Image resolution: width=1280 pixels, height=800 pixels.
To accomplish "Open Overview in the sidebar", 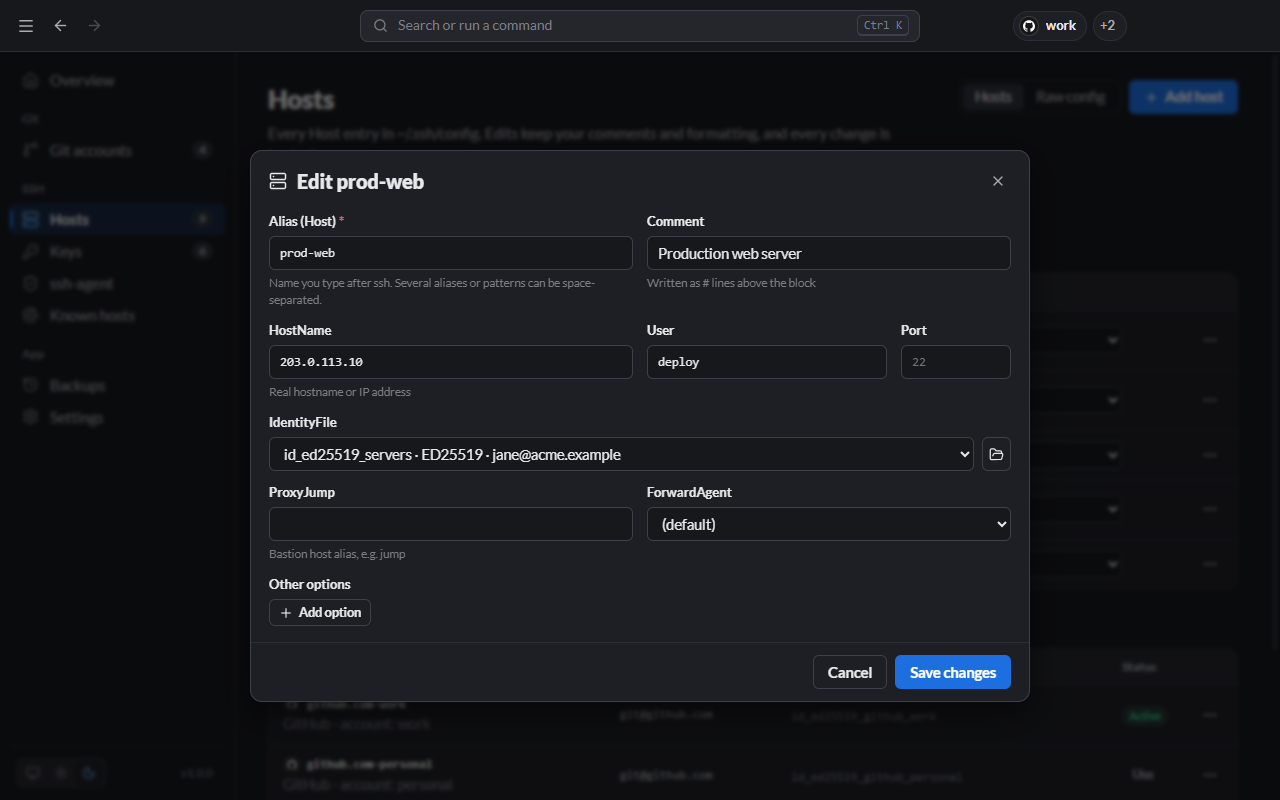I will [x=117, y=80].
